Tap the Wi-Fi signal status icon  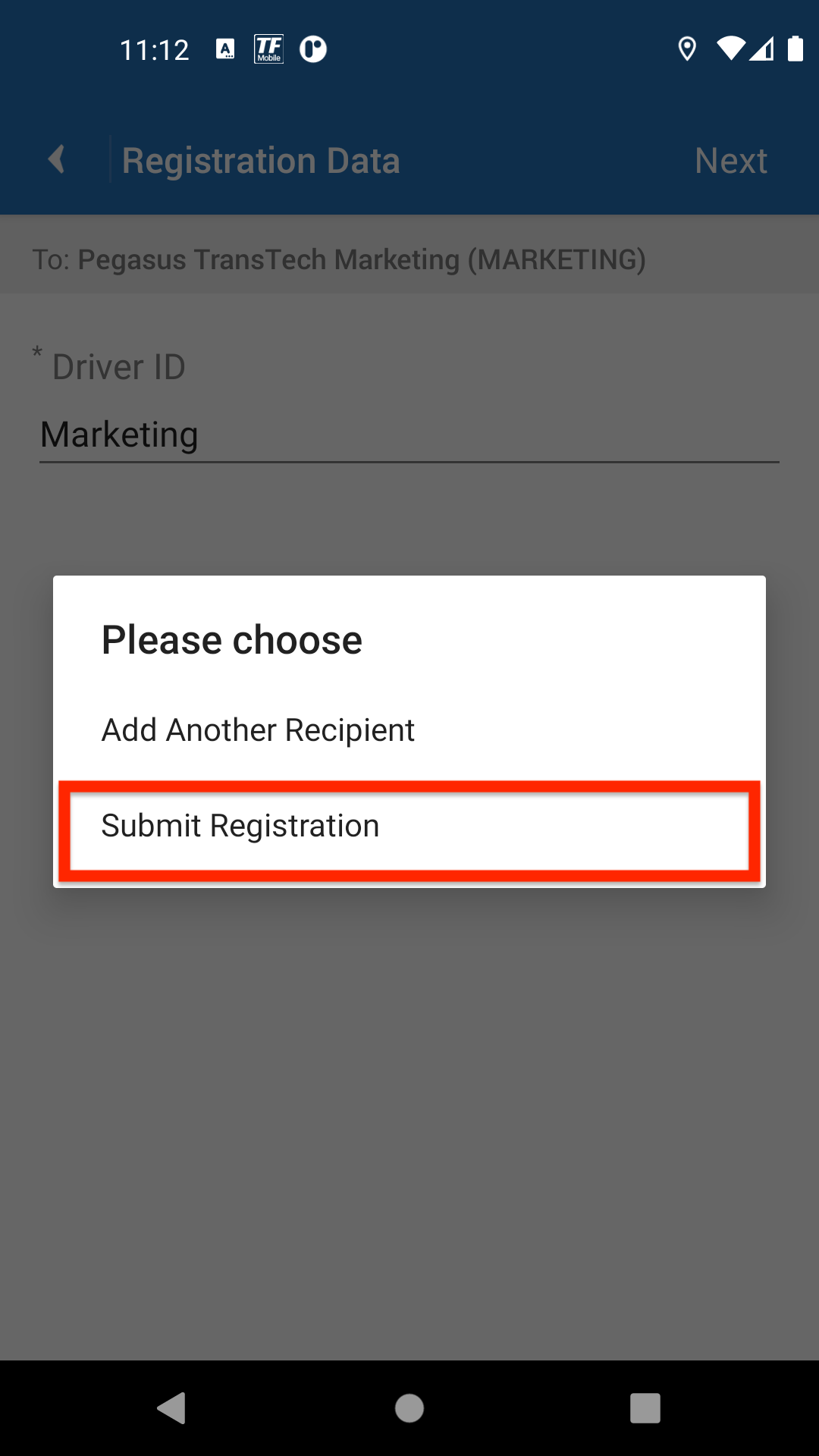pos(730,49)
